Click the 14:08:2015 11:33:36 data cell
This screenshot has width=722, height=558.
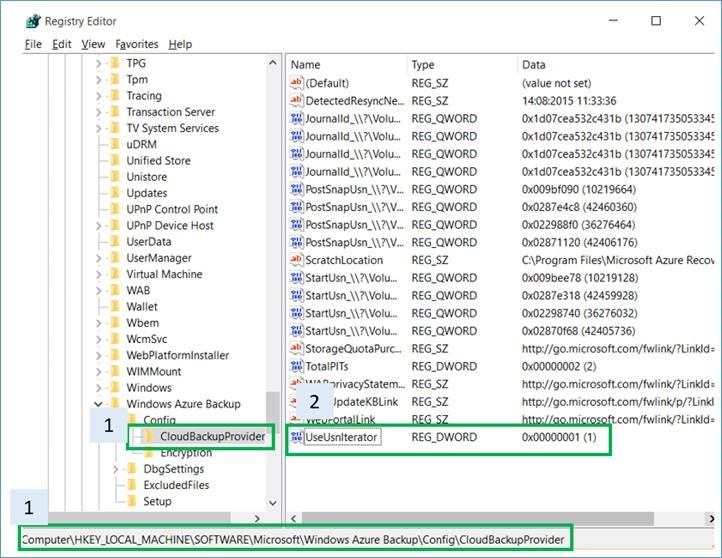569,100
